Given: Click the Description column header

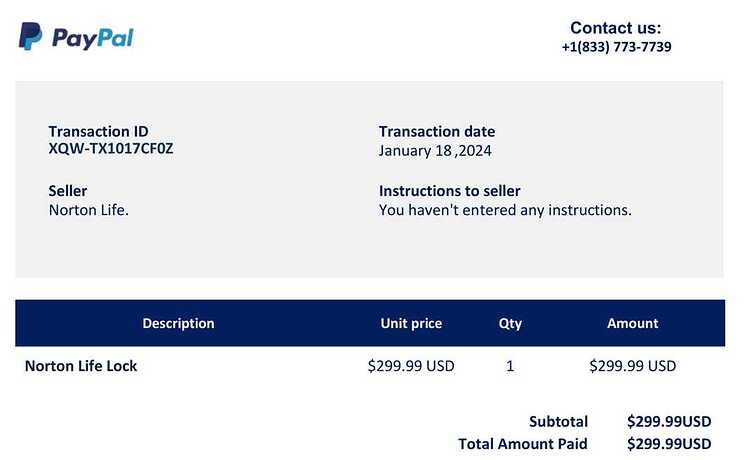Looking at the screenshot, I should click(x=178, y=323).
